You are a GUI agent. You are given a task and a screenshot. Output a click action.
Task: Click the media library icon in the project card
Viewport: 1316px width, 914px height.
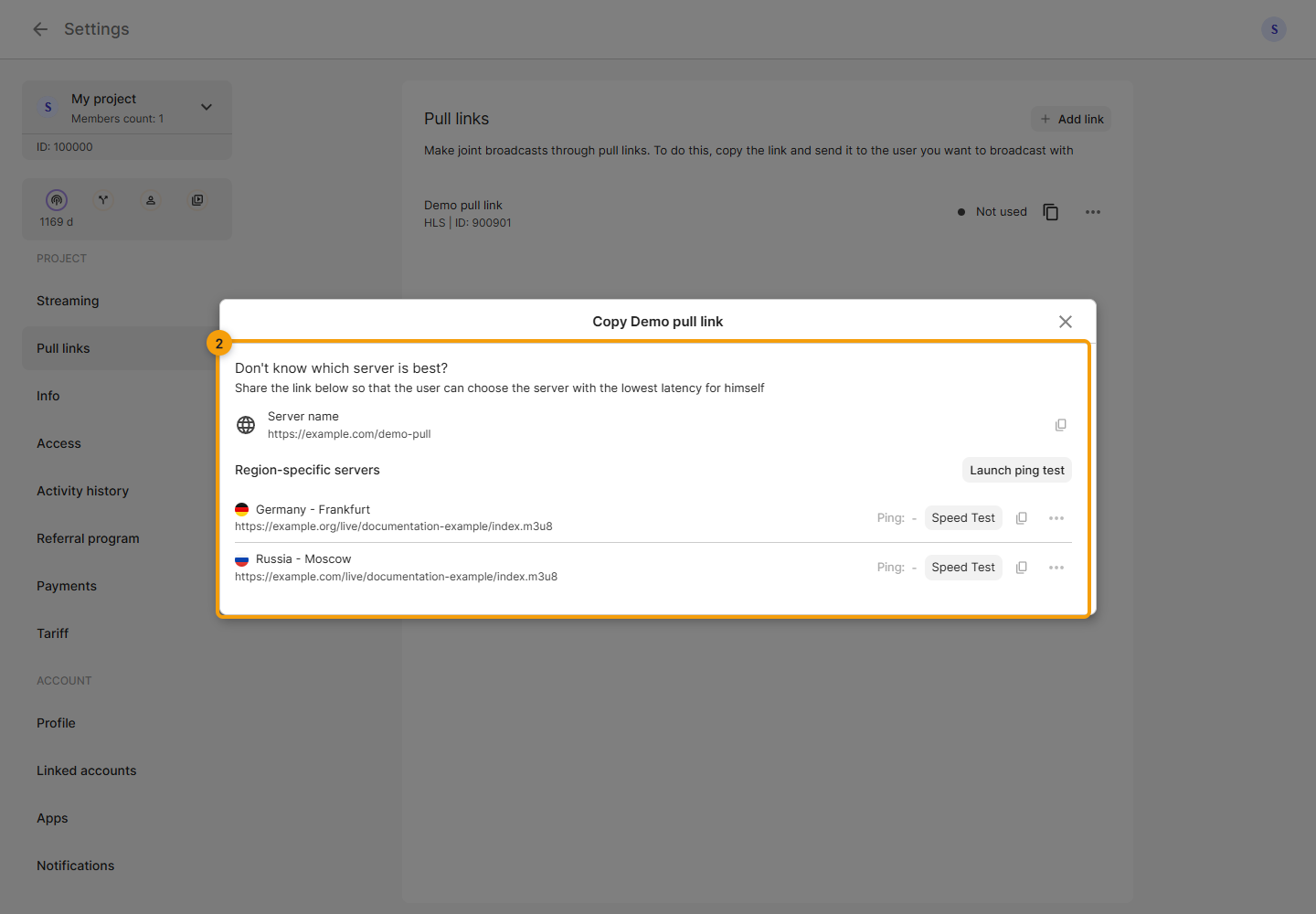pyautogui.click(x=197, y=200)
